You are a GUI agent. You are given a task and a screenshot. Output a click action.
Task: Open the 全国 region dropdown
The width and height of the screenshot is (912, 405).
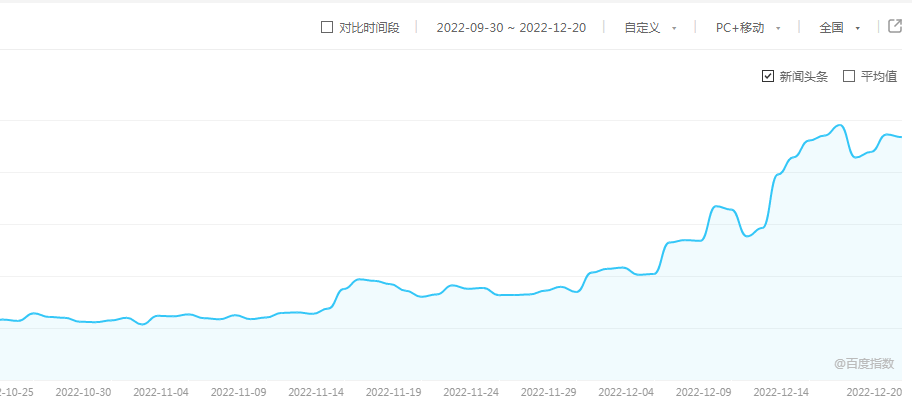click(x=839, y=28)
